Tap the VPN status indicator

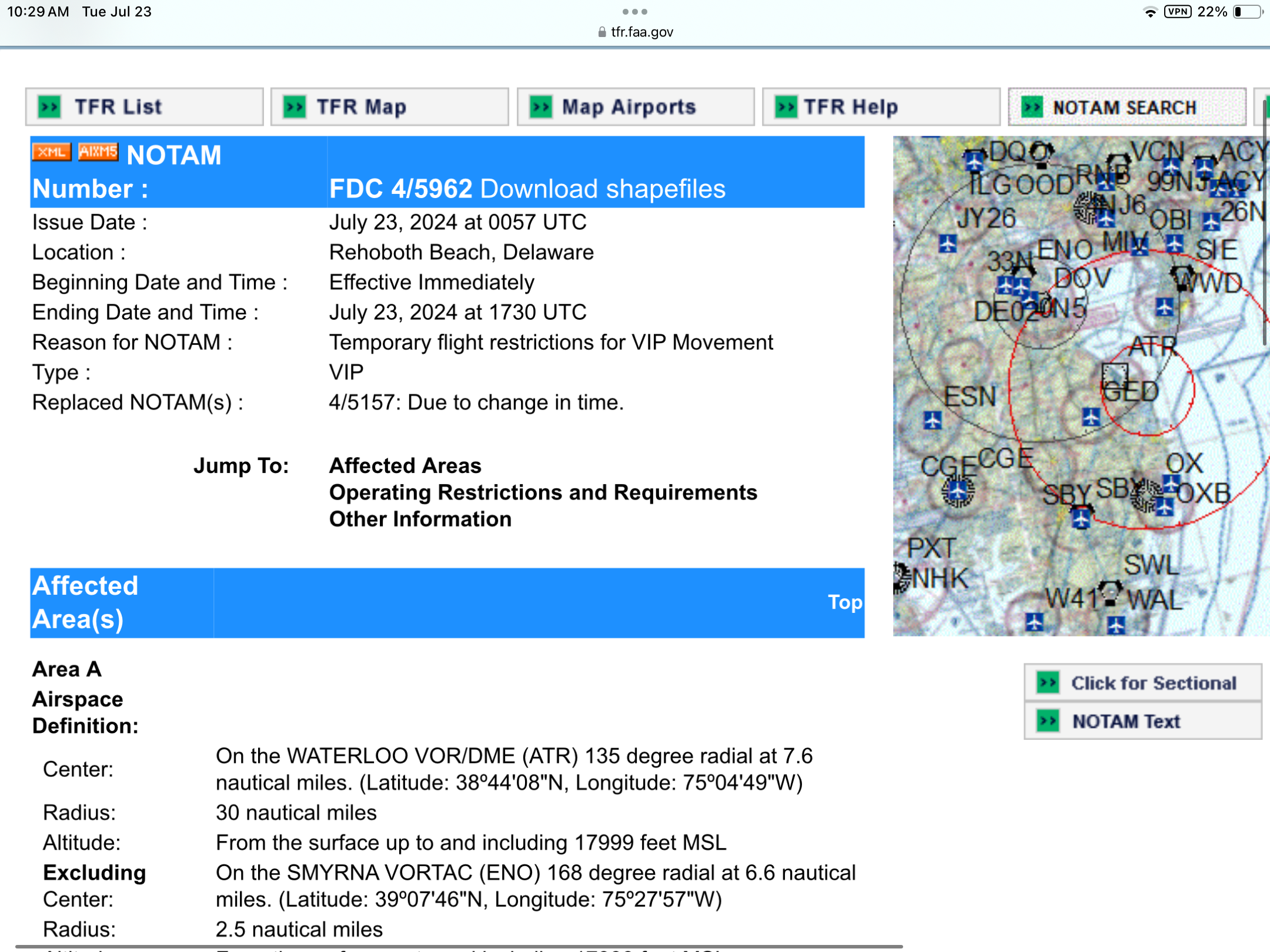point(1178,12)
